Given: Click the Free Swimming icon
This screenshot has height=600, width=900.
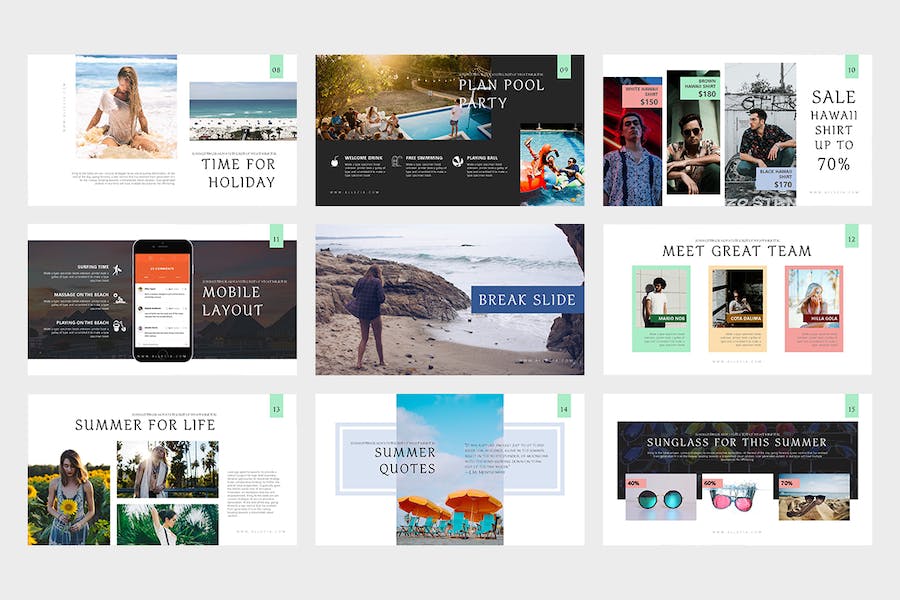Looking at the screenshot, I should pyautogui.click(x=397, y=161).
